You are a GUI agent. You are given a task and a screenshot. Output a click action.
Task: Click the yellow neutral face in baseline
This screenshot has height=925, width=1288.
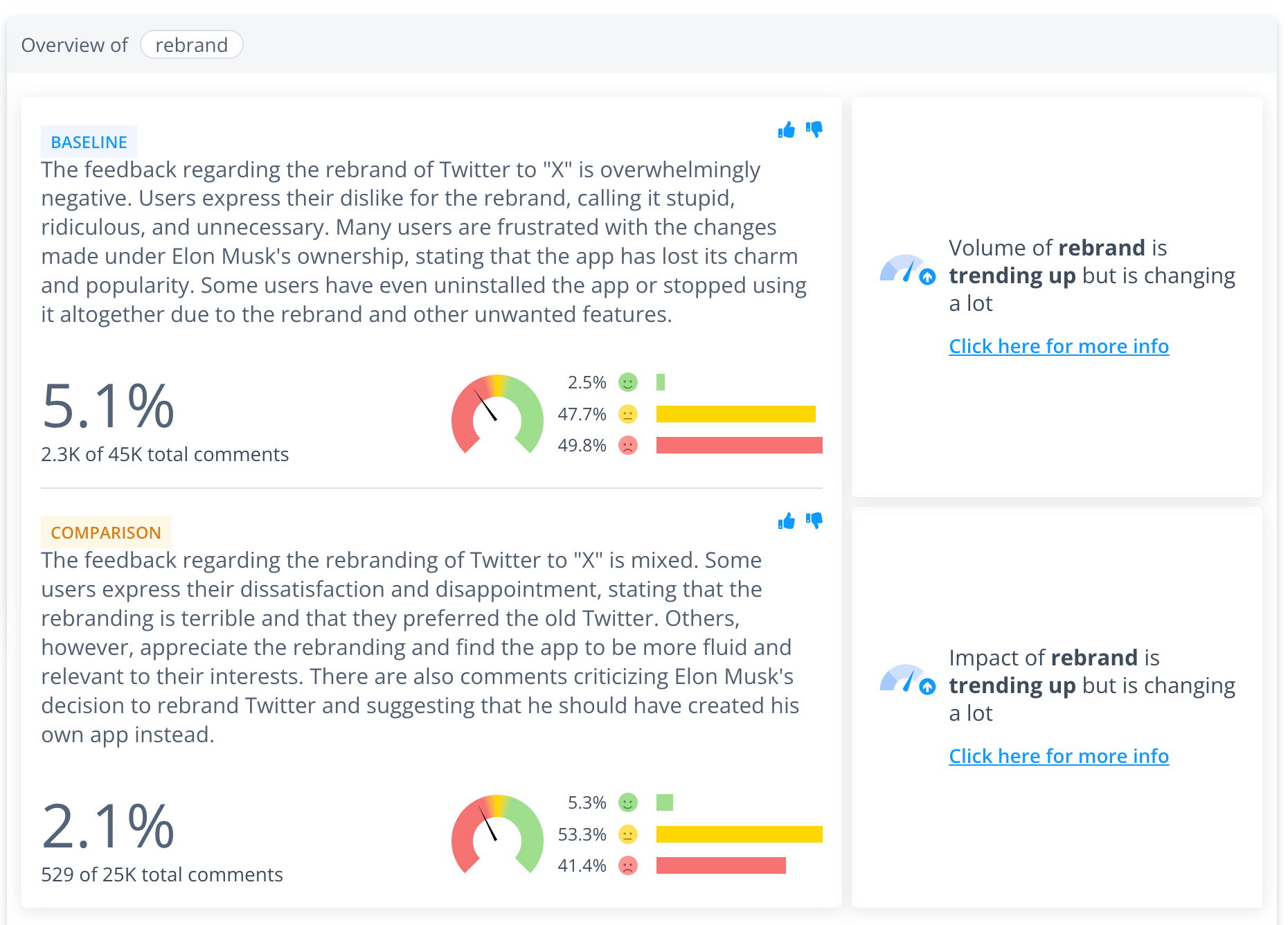pyautogui.click(x=628, y=414)
